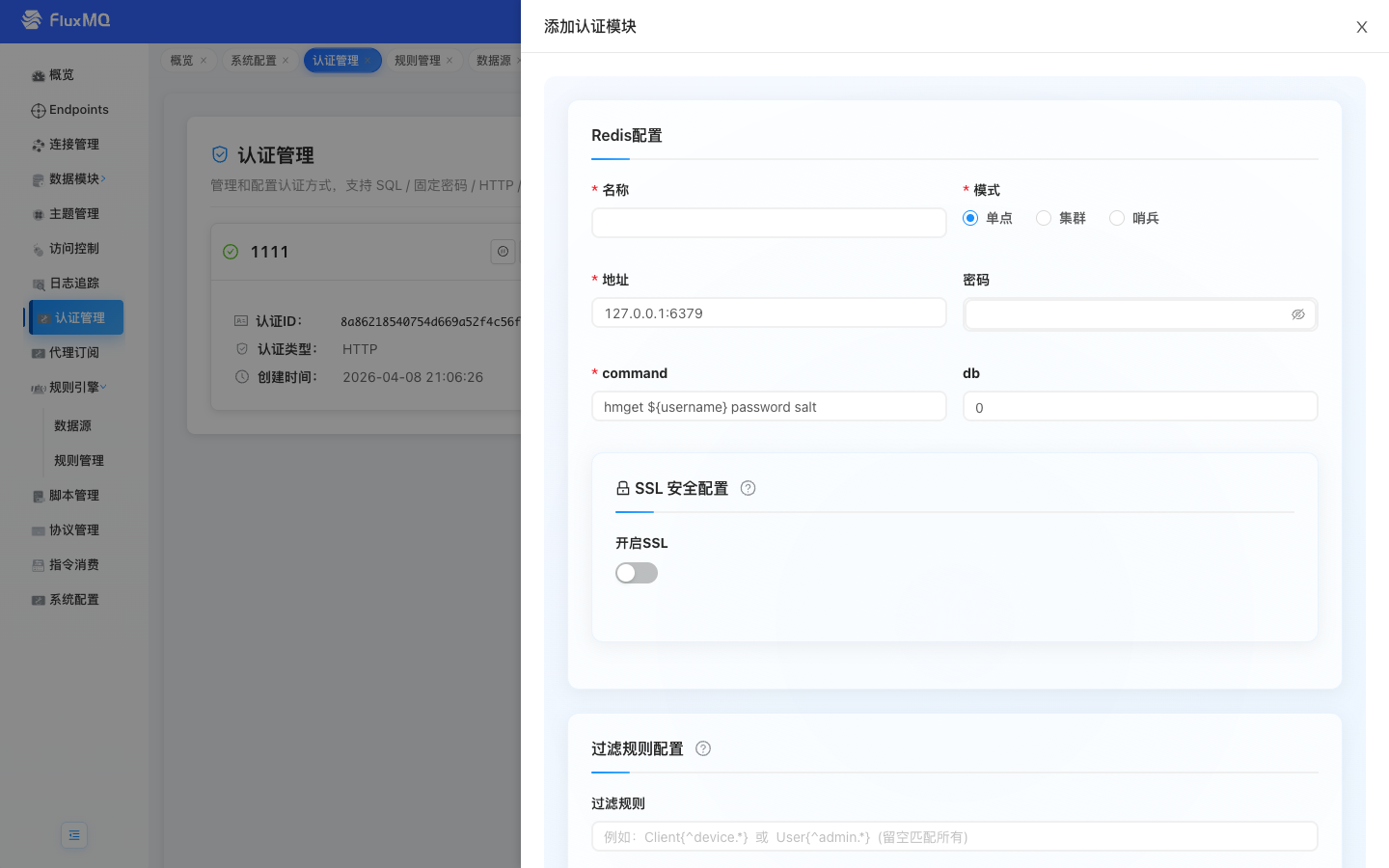Screen dimensions: 1389x868
Task: Select the 集群 mode radio button
Action: coord(1044,218)
